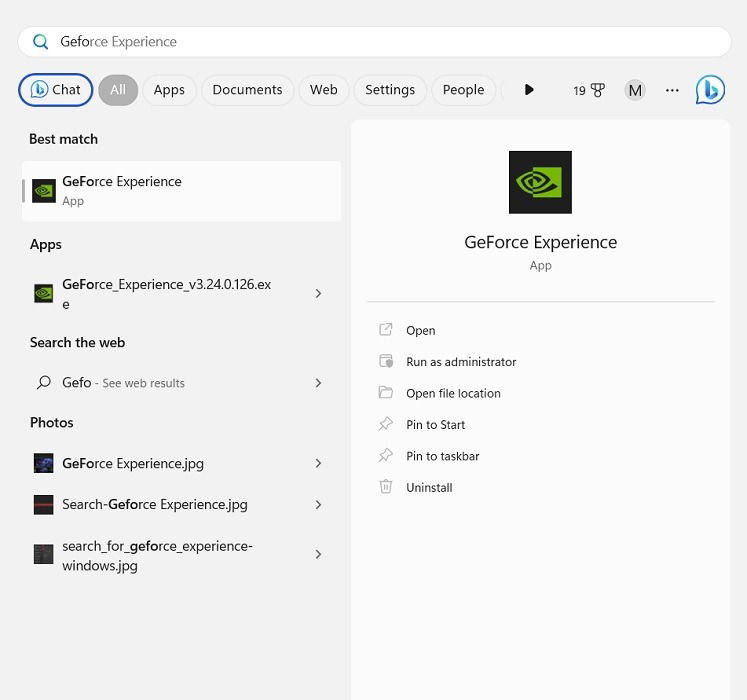Click inside the Geforce Experience search field
Viewport: 747px width, 700px height.
tap(374, 42)
